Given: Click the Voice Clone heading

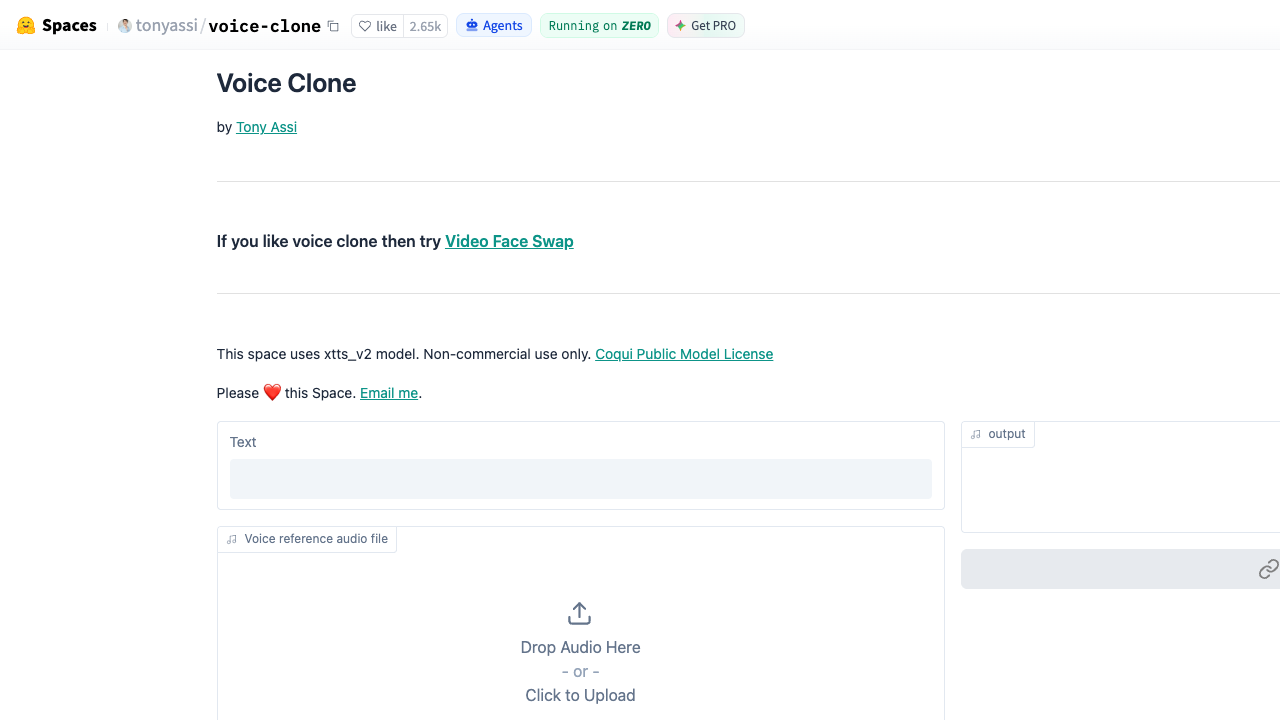Looking at the screenshot, I should point(286,83).
